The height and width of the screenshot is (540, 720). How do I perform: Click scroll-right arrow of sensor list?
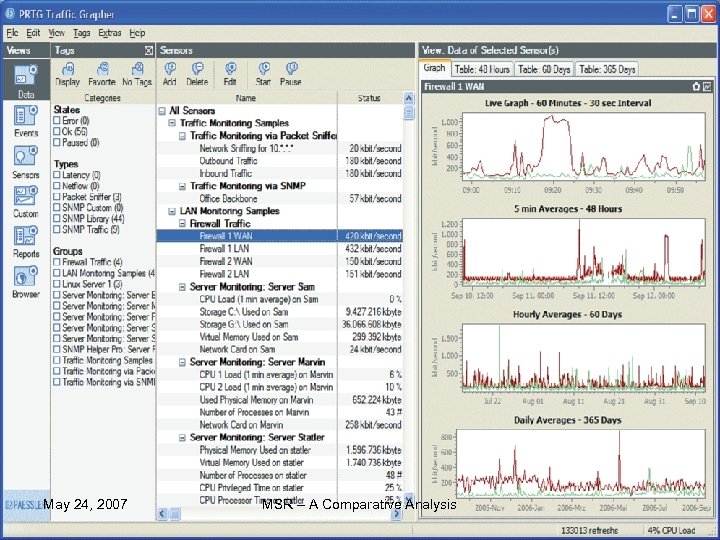coord(397,514)
